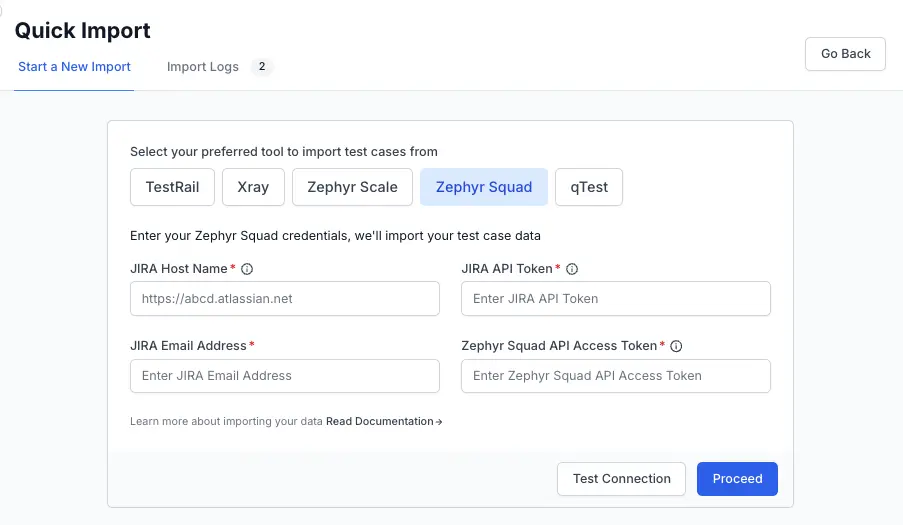
Task: Focus the JIRA Host Name field
Action: [x=285, y=299]
